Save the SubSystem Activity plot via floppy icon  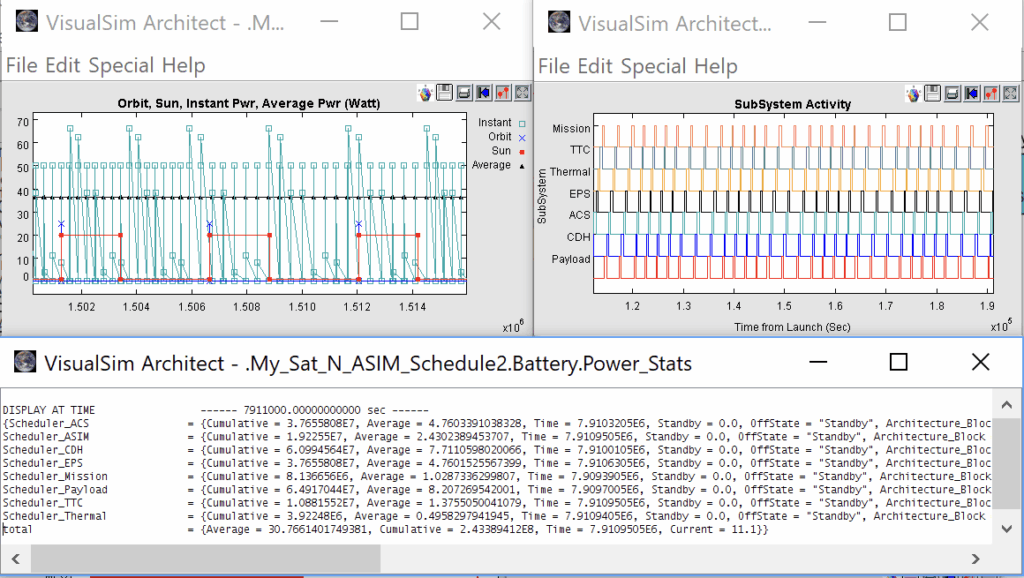[x=932, y=93]
